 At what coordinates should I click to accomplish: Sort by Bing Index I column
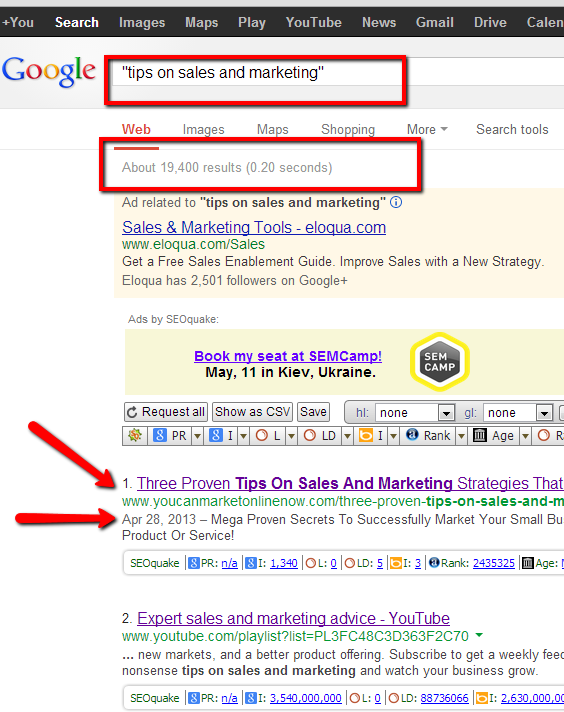pyautogui.click(x=371, y=436)
